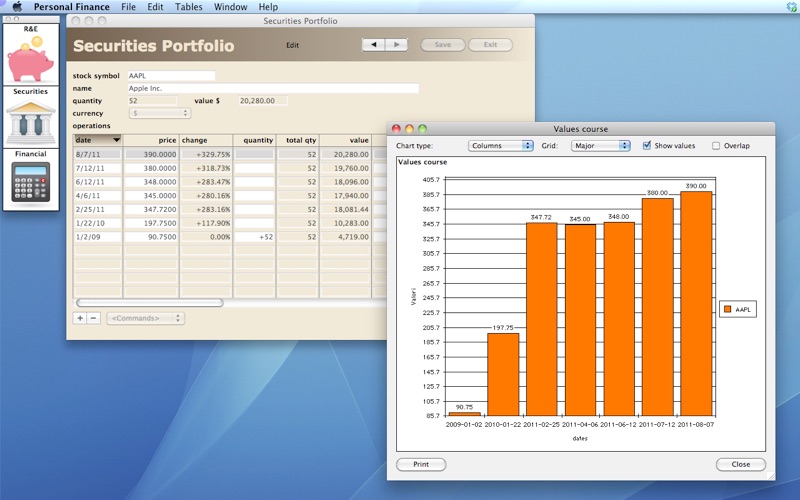Select the 4/6/11 date cell

[97, 195]
